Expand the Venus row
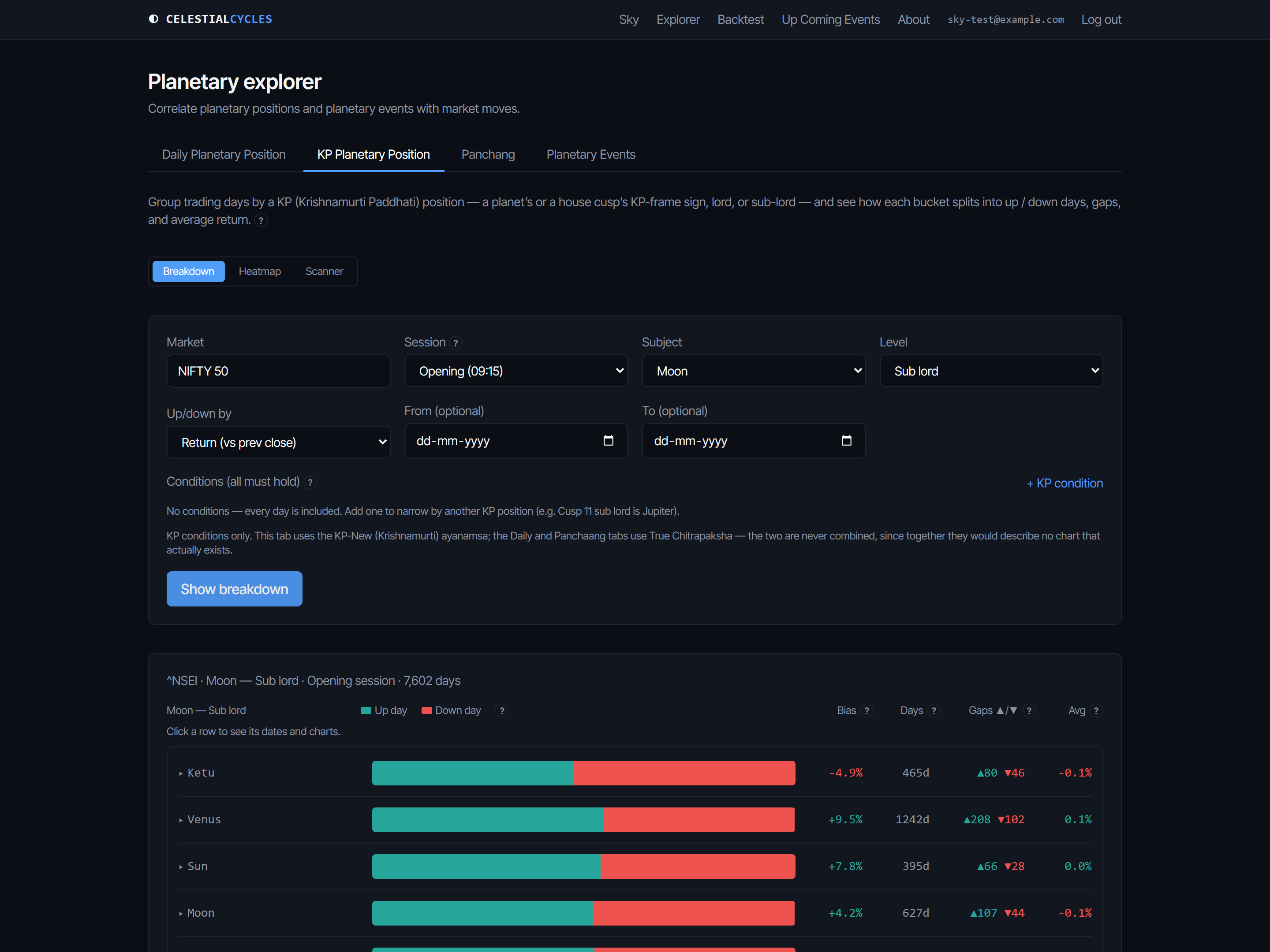The image size is (1270, 952). point(635,819)
